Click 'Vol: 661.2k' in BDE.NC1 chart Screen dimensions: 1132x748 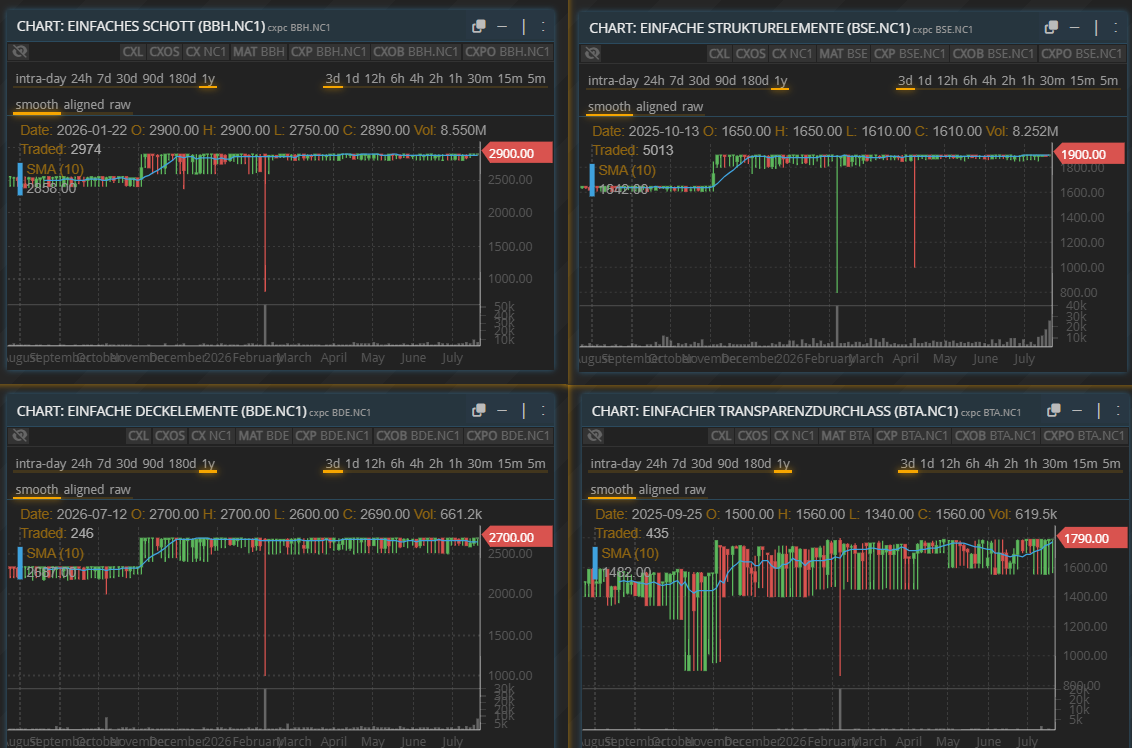click(448, 514)
